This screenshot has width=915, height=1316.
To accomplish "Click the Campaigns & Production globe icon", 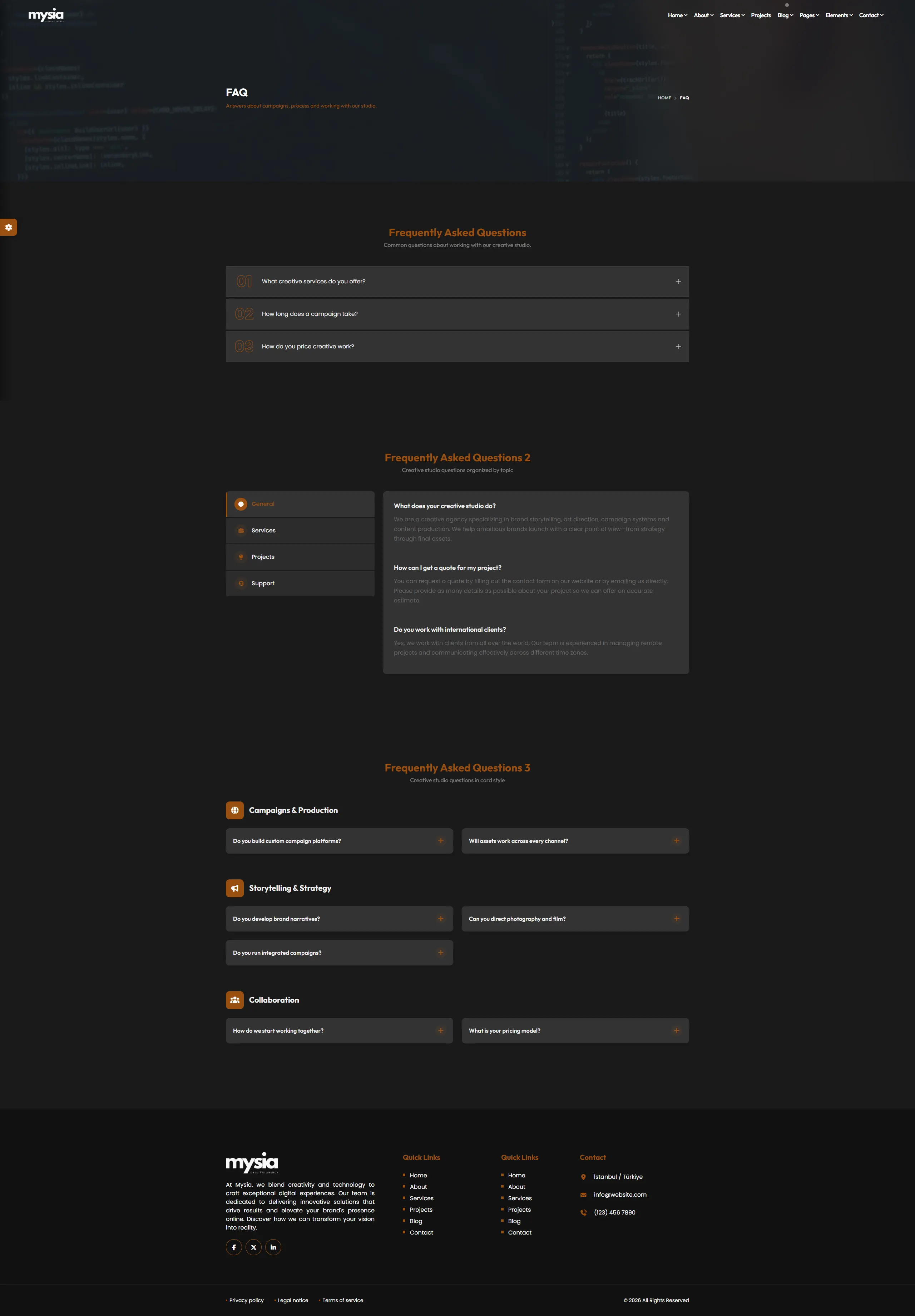I will [x=234, y=810].
